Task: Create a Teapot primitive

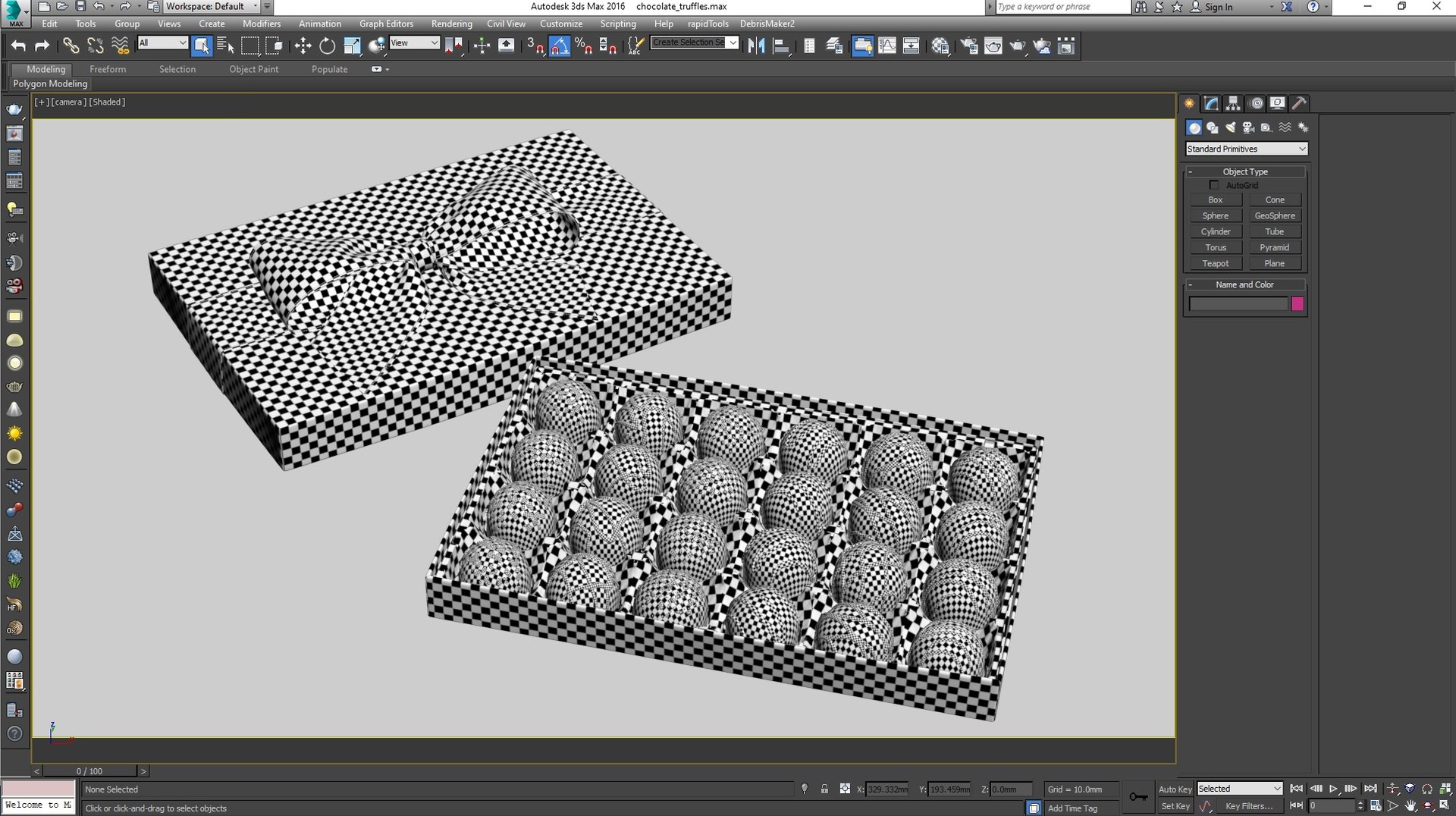Action: [x=1216, y=264]
